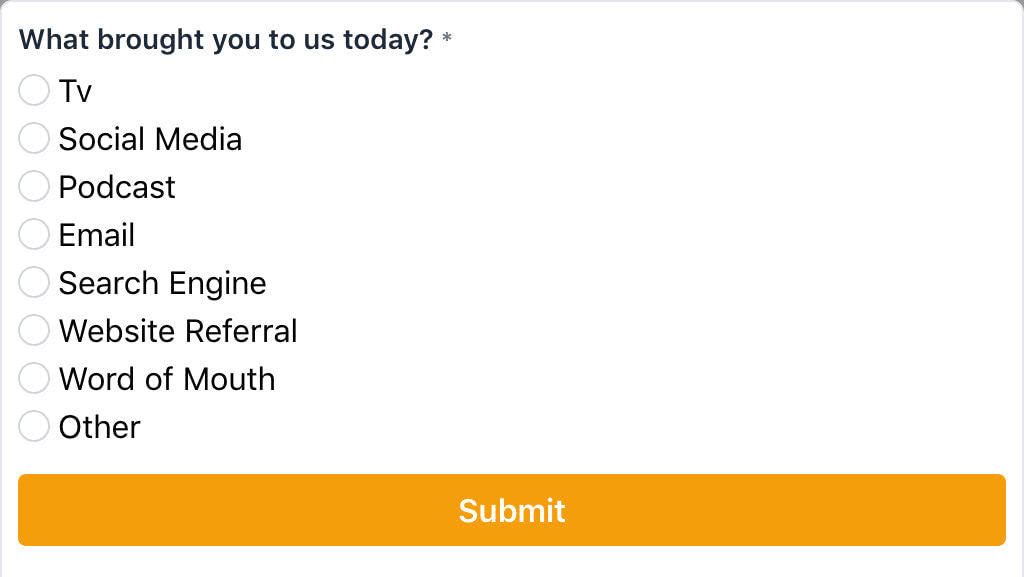This screenshot has height=577, width=1024.
Task: Click the "Word of Mouth" label text
Action: click(x=167, y=379)
